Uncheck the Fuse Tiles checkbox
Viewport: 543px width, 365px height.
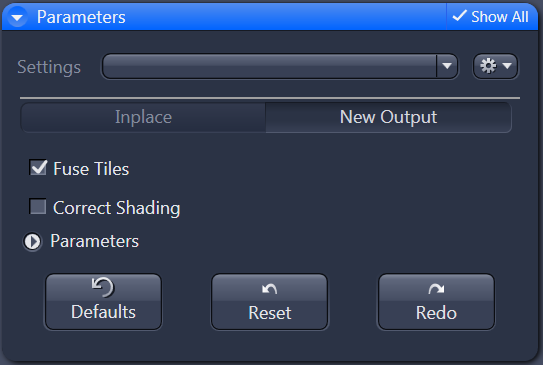pyautogui.click(x=38, y=168)
